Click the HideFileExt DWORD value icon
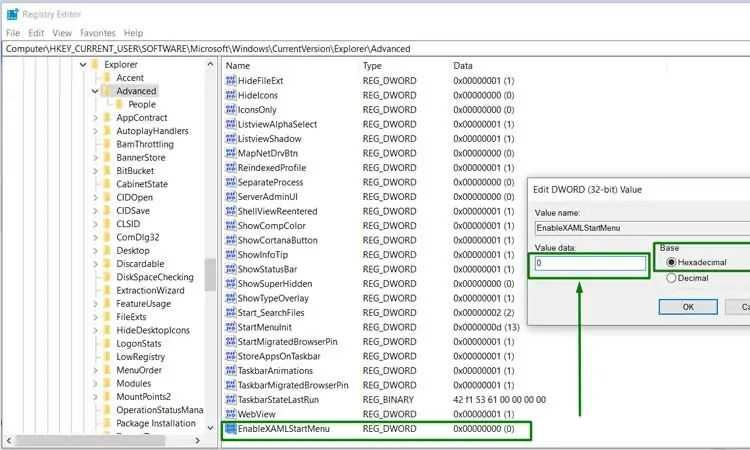750x450 pixels. coord(231,80)
